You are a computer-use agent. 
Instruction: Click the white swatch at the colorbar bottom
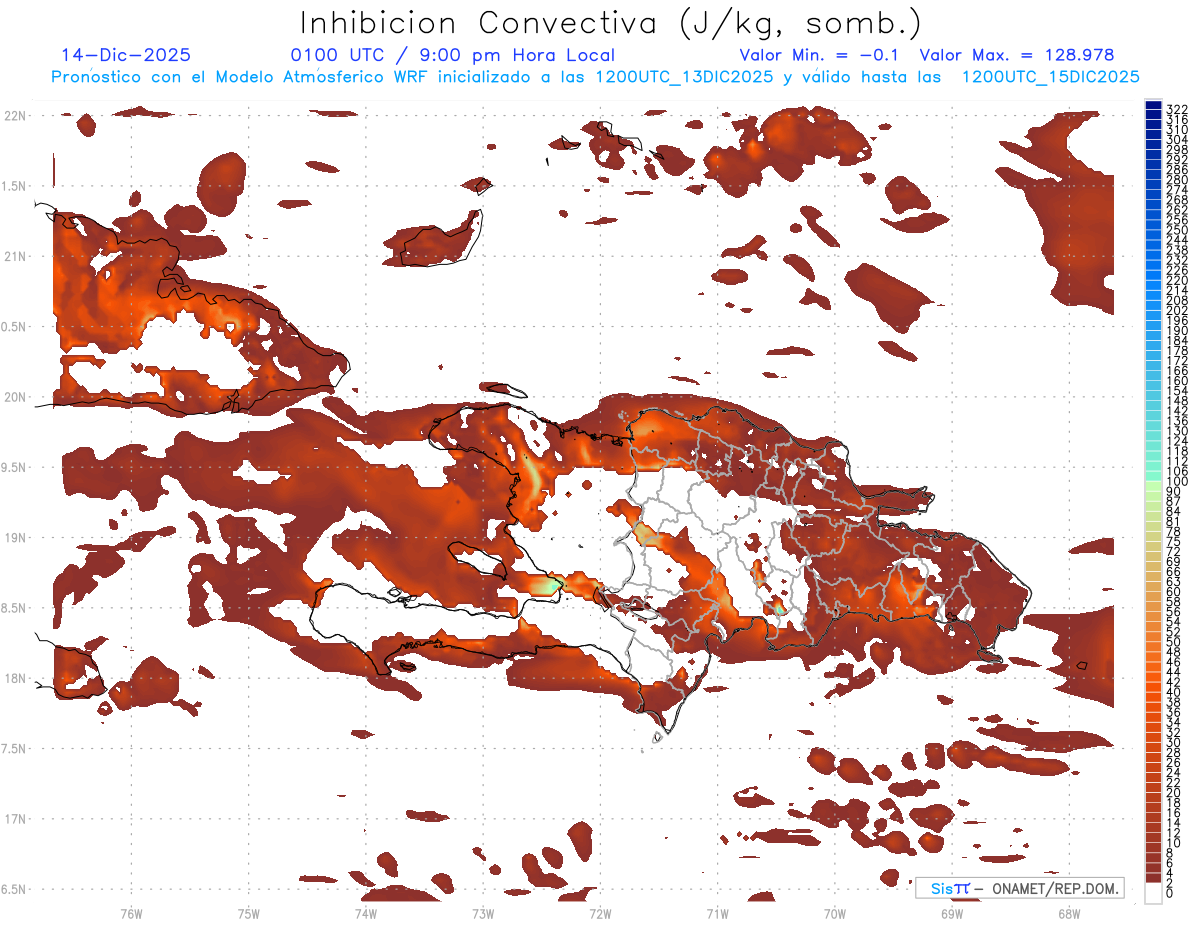point(1153,893)
